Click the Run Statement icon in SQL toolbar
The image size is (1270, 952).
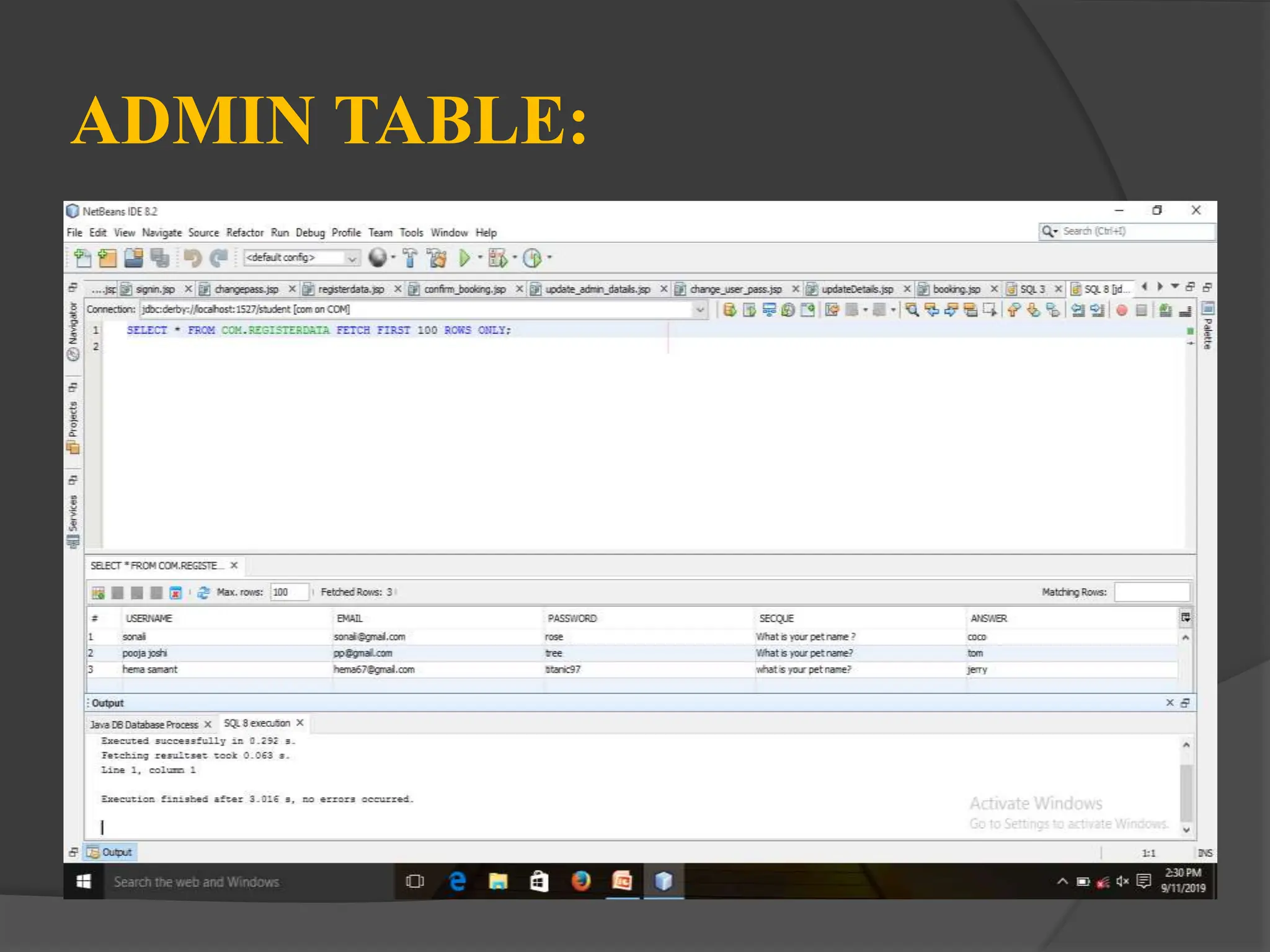[749, 309]
